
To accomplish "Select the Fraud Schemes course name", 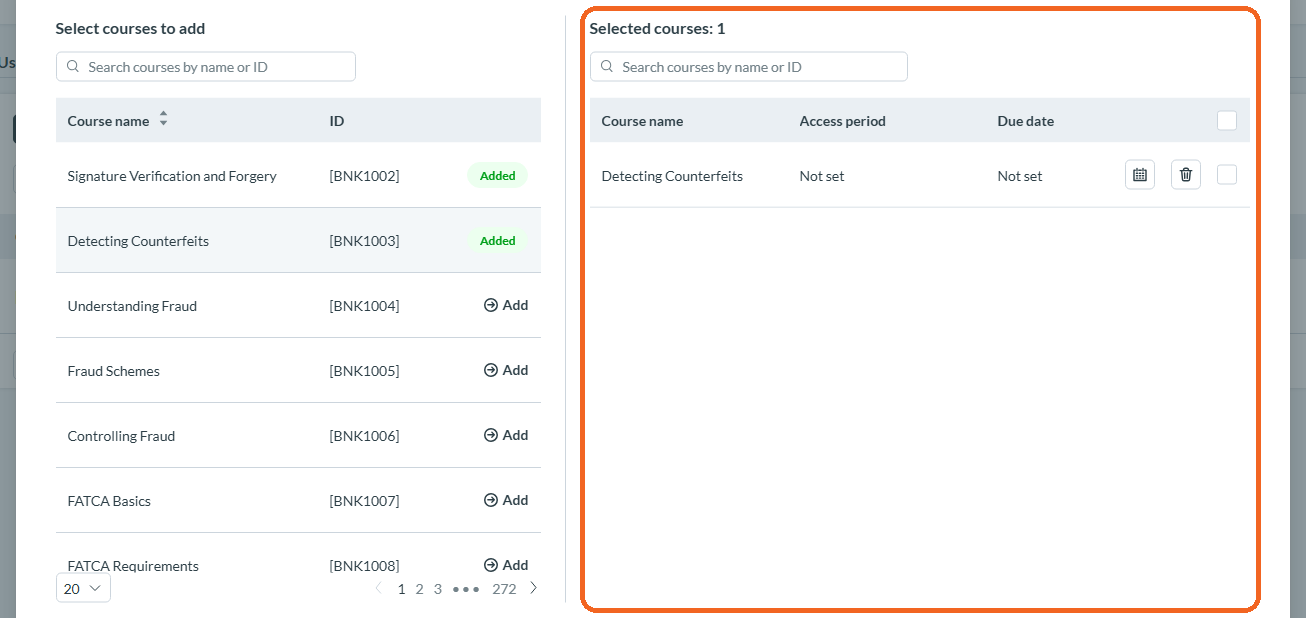I will point(113,371).
